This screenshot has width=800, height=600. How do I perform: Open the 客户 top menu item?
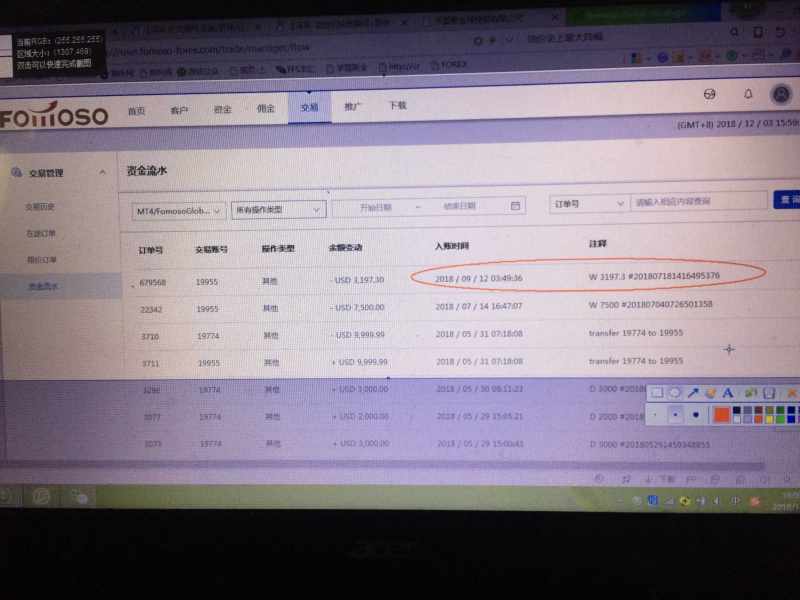tap(179, 110)
